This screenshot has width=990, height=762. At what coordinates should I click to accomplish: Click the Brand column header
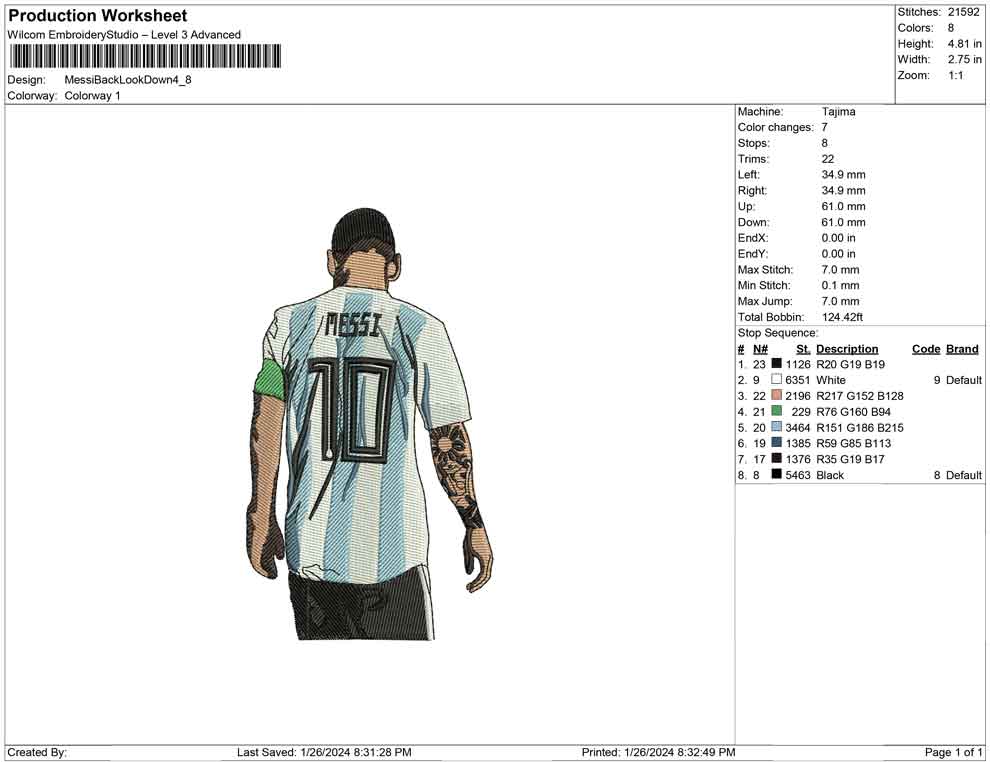pyautogui.click(x=962, y=349)
